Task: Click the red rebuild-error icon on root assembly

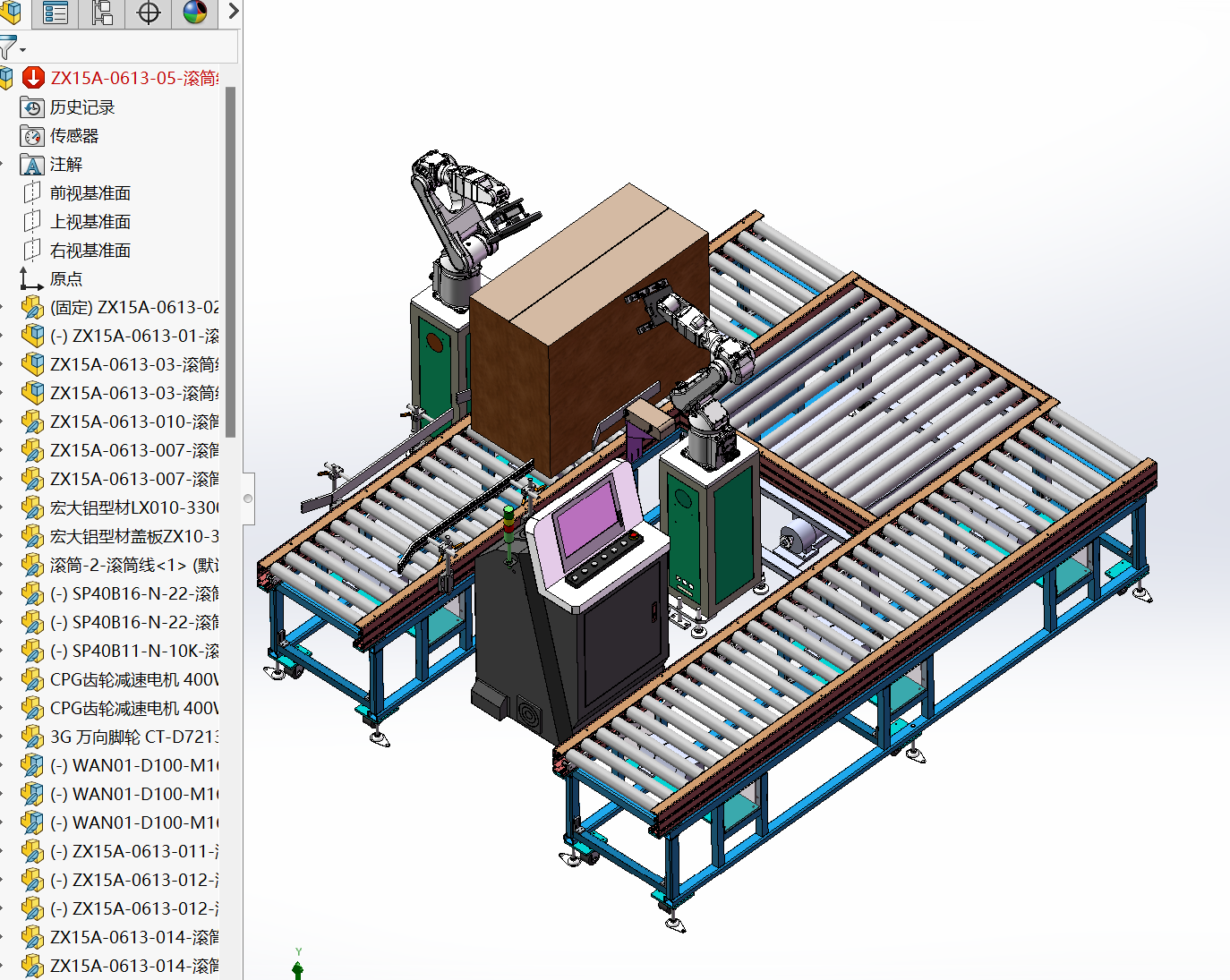Action: [33, 78]
